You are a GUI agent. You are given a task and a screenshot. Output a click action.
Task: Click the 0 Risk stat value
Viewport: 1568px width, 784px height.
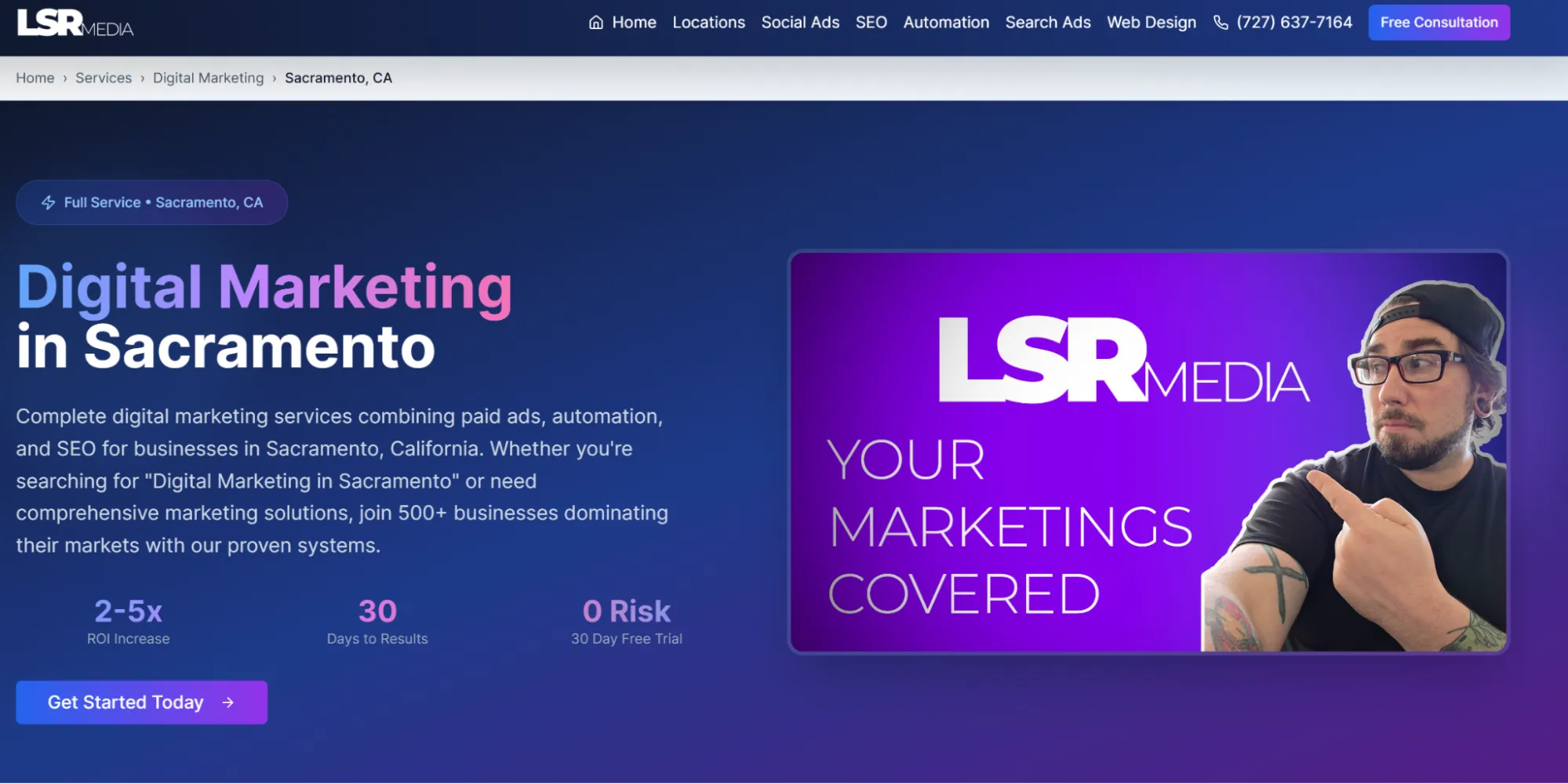627,611
